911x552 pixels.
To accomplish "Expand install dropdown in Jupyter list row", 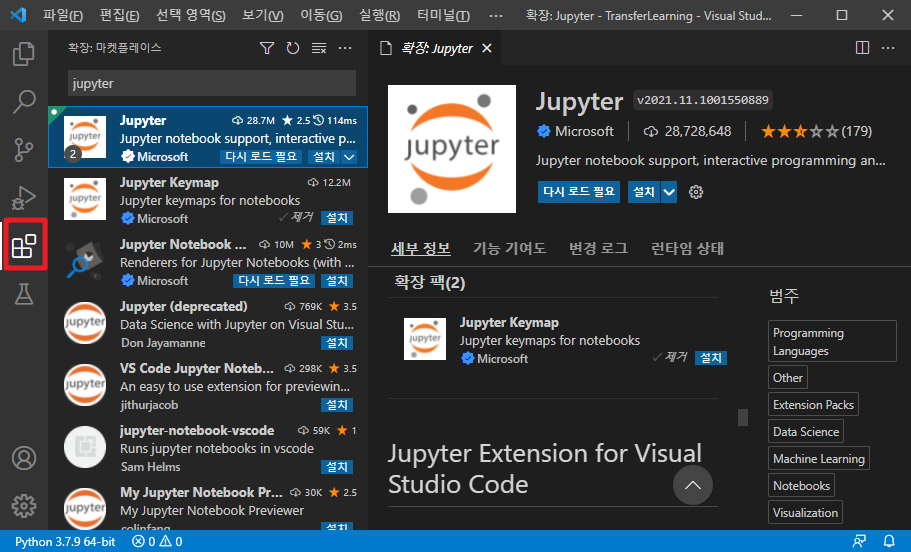I will coord(349,157).
